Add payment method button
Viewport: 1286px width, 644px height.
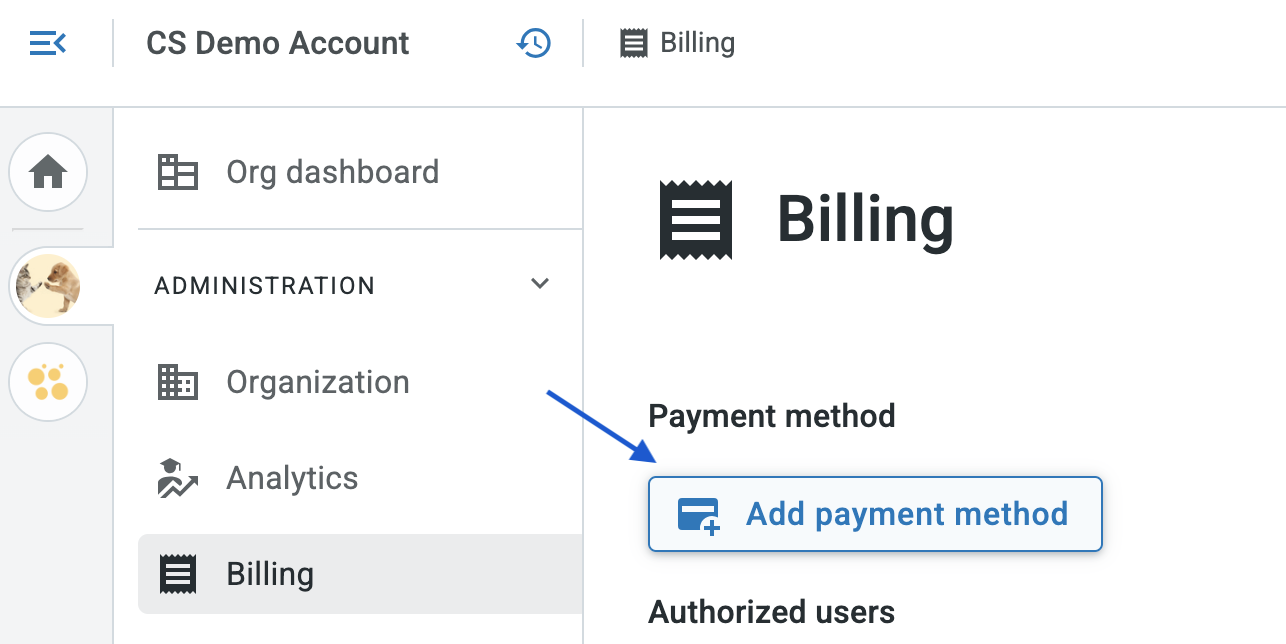point(875,514)
